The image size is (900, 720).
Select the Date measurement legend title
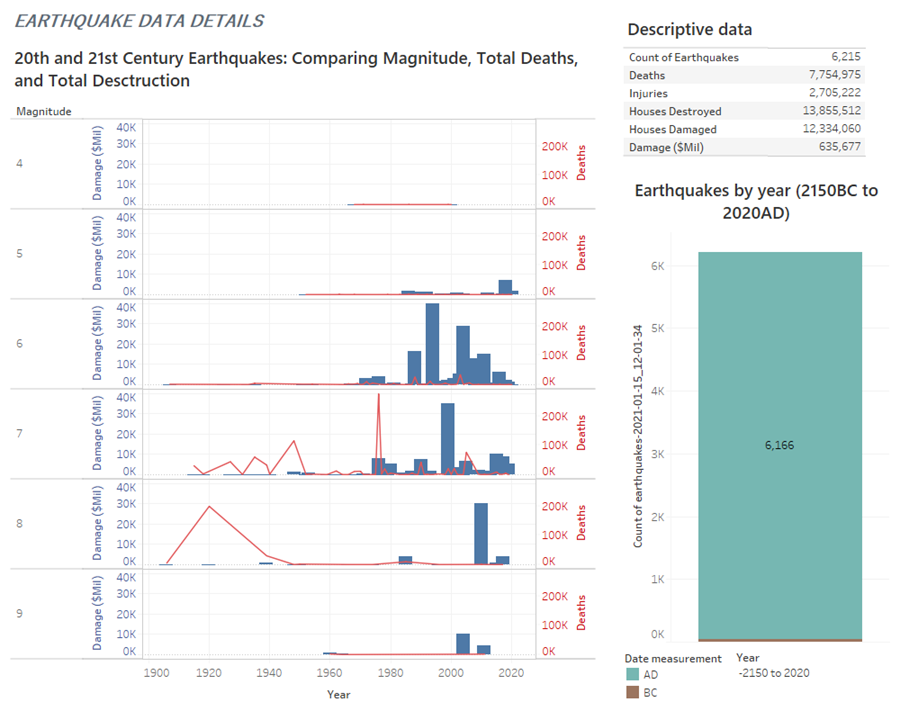673,659
